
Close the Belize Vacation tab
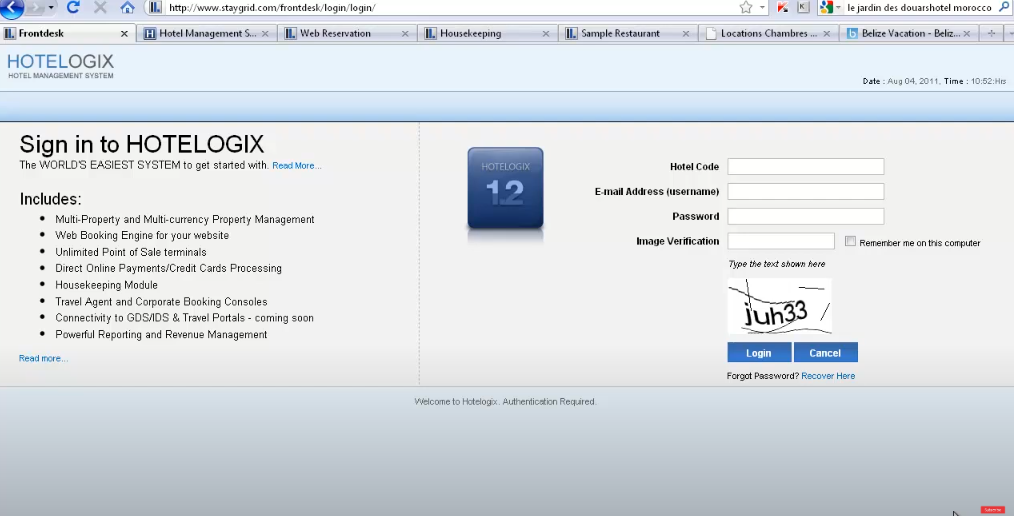coord(967,34)
